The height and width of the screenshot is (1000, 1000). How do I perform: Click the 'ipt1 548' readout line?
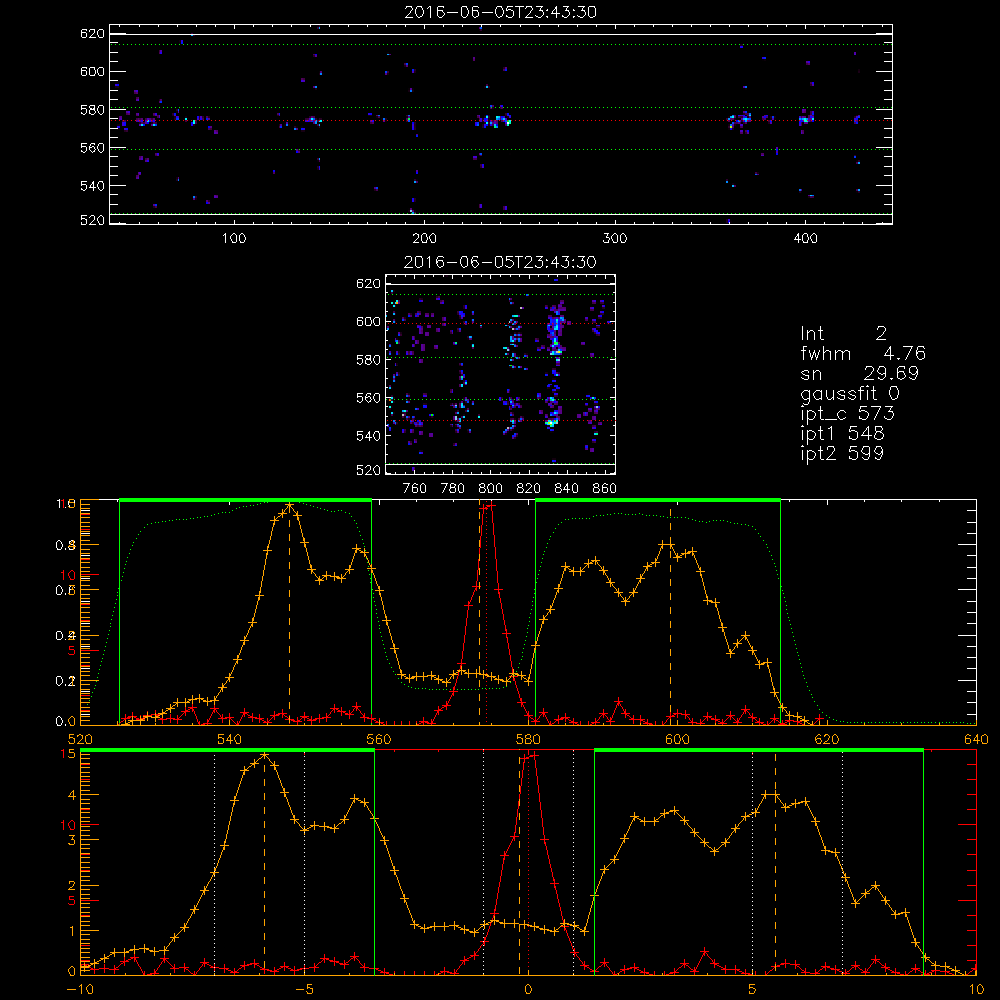pos(842,434)
